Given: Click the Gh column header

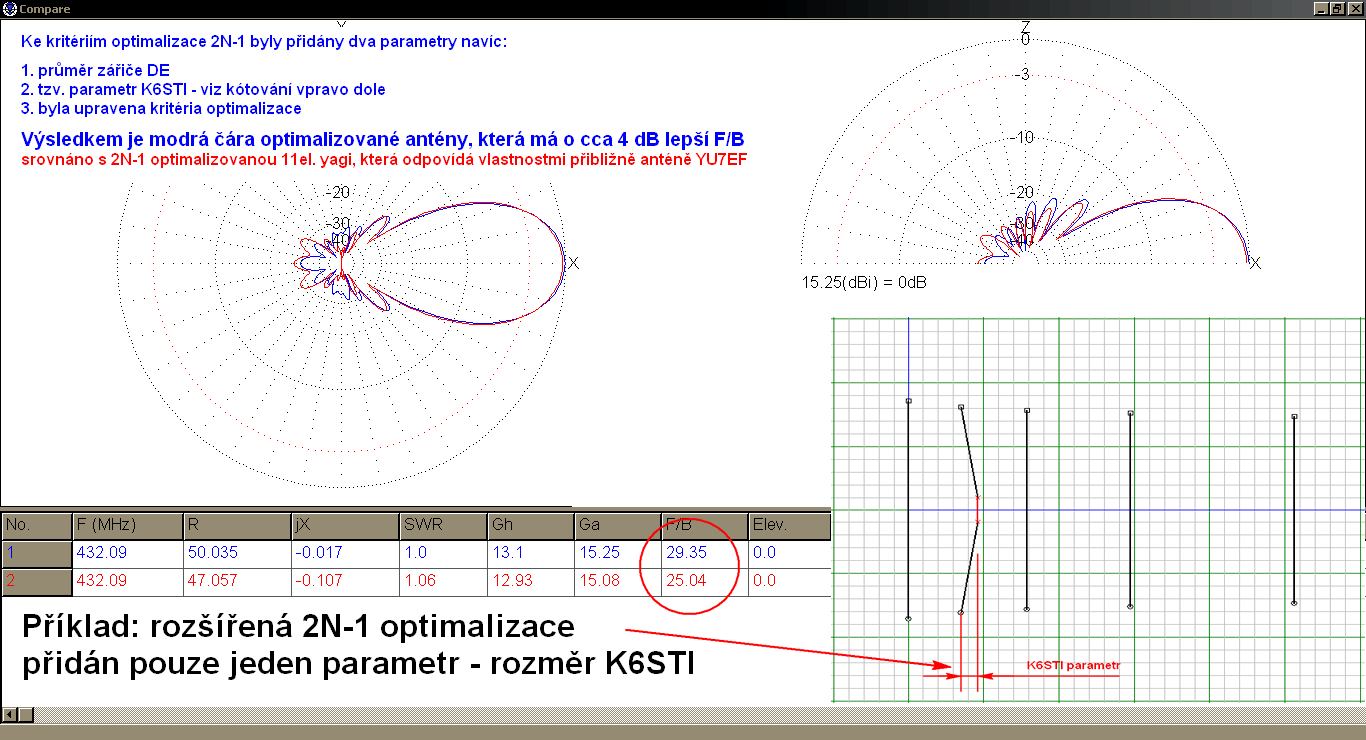Looking at the screenshot, I should pyautogui.click(x=529, y=525).
